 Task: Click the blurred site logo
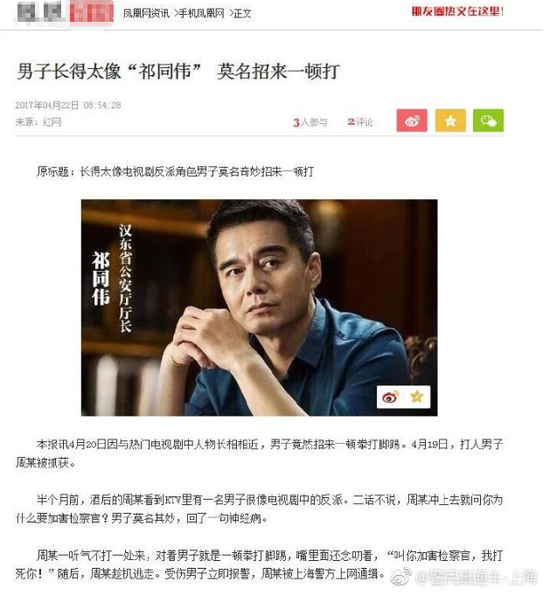(x=40, y=12)
